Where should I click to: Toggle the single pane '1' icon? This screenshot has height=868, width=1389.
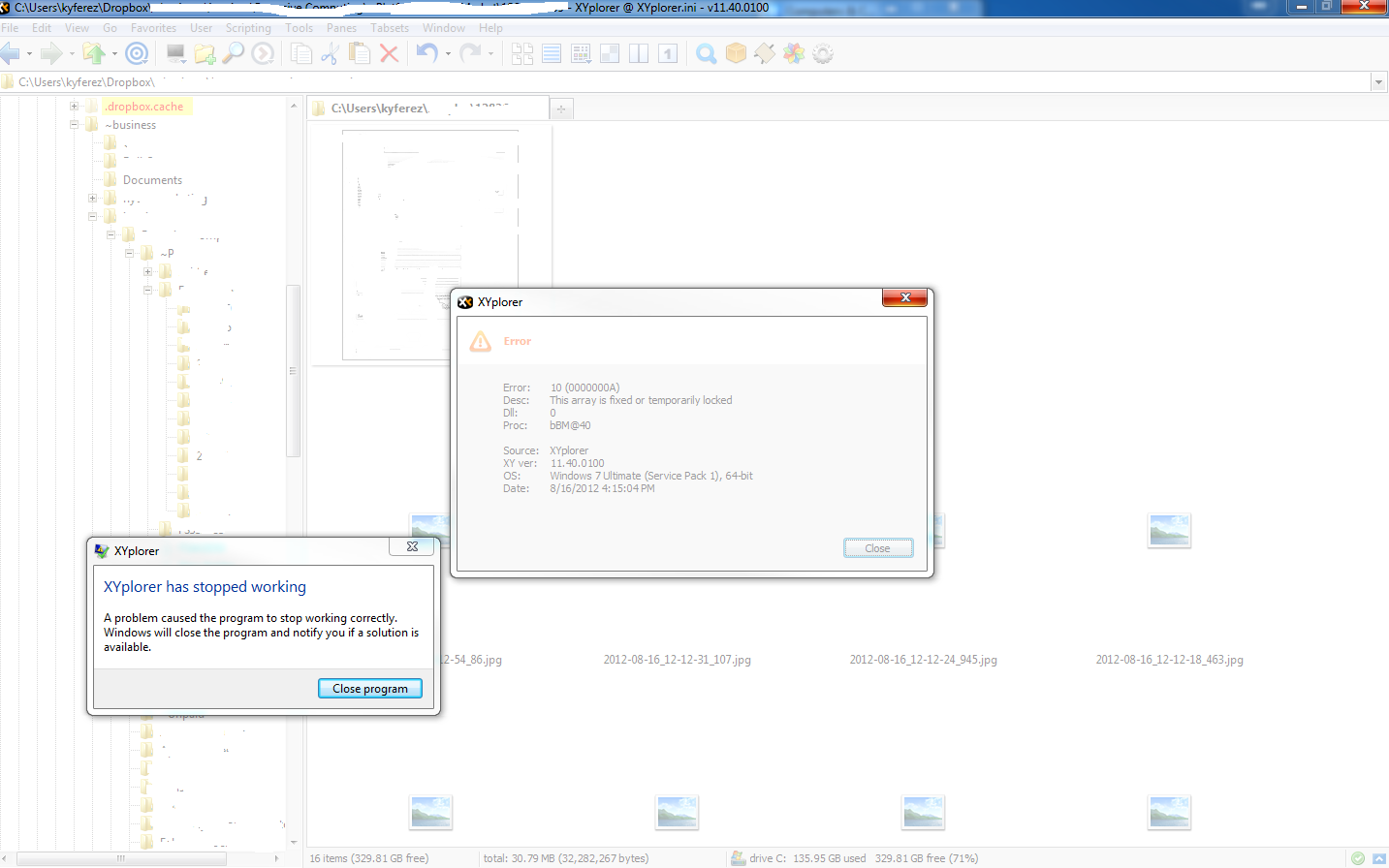tap(667, 53)
